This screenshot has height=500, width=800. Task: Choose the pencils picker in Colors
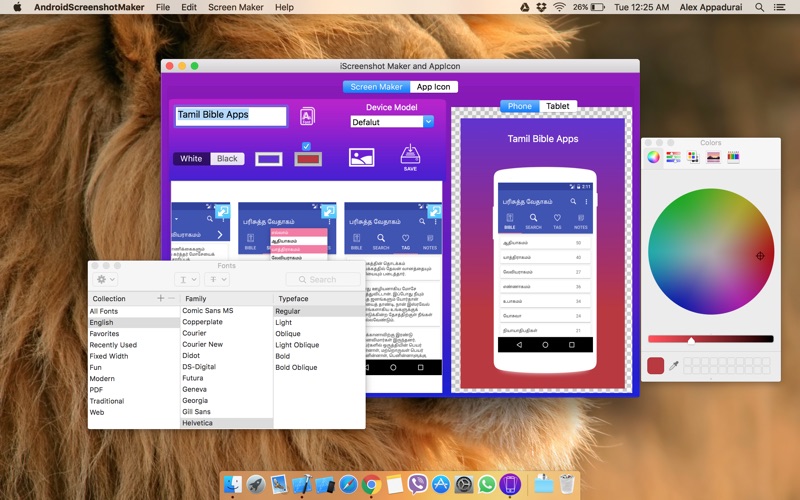pos(733,157)
